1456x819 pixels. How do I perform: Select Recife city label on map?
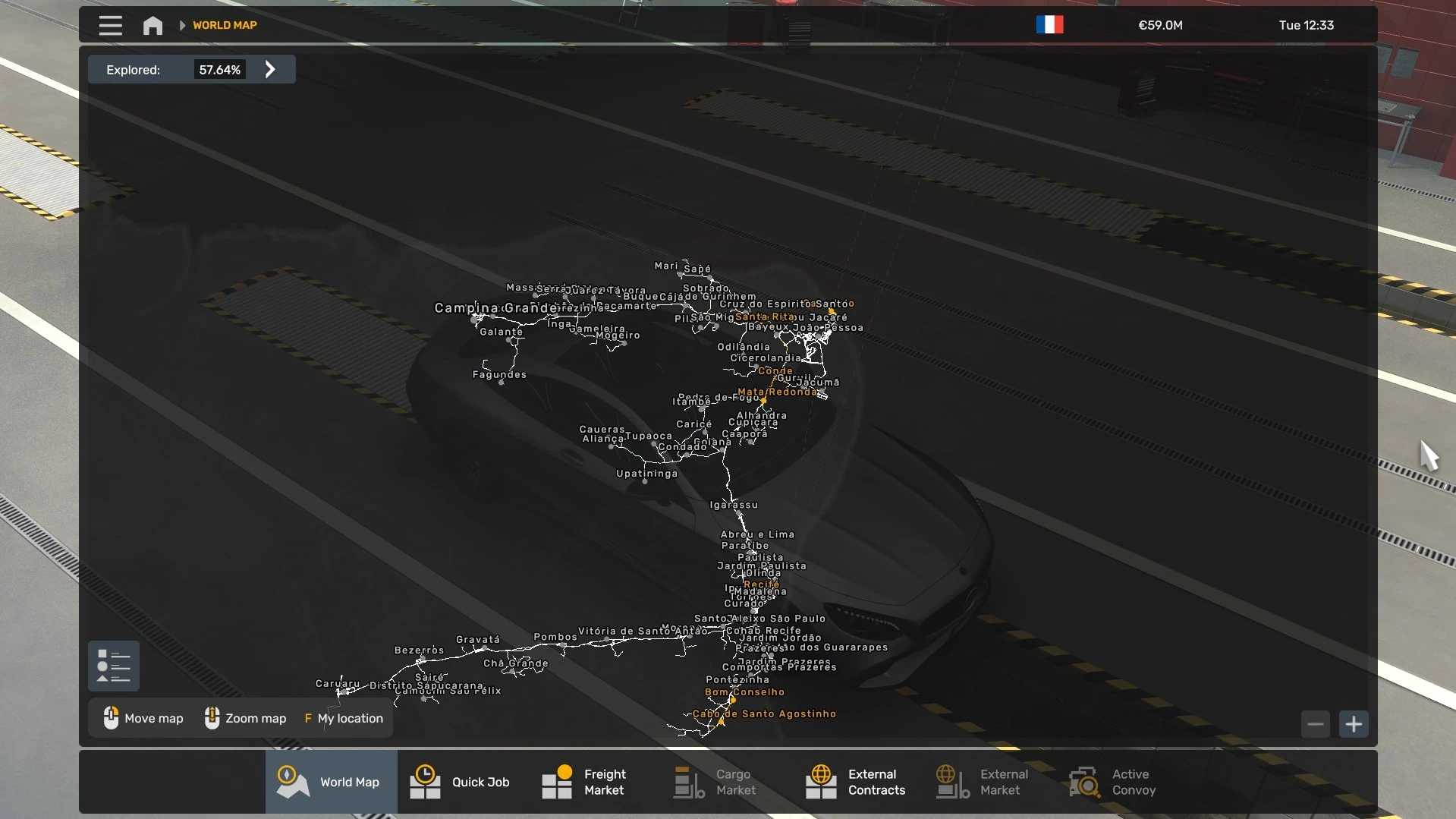click(x=761, y=584)
